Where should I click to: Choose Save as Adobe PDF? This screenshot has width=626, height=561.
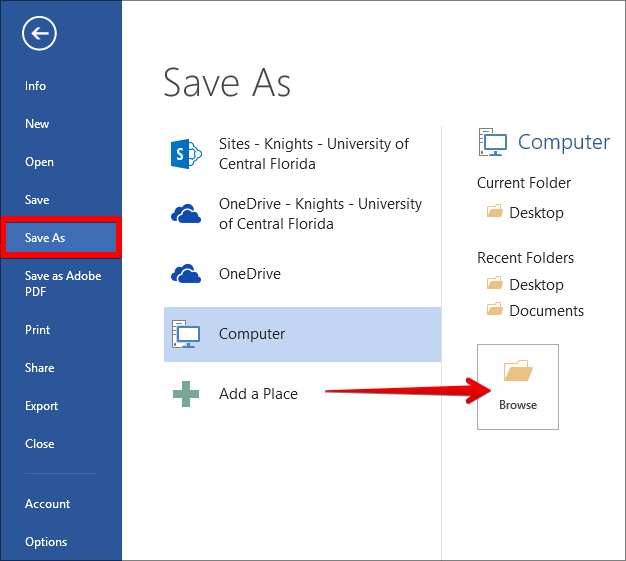[62, 283]
